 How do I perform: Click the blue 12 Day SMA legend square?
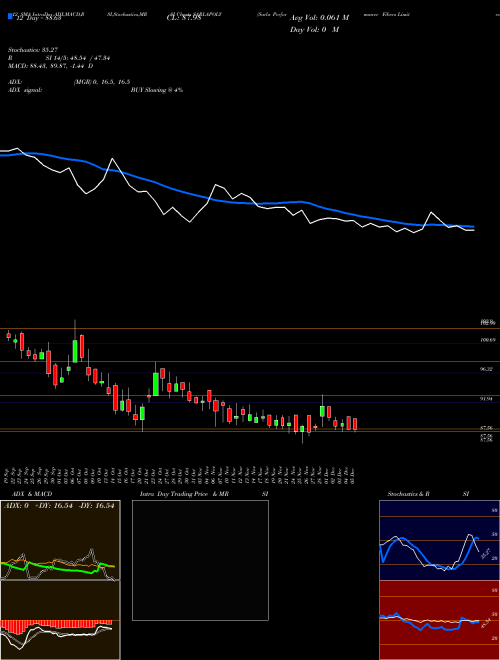pos(11,17)
